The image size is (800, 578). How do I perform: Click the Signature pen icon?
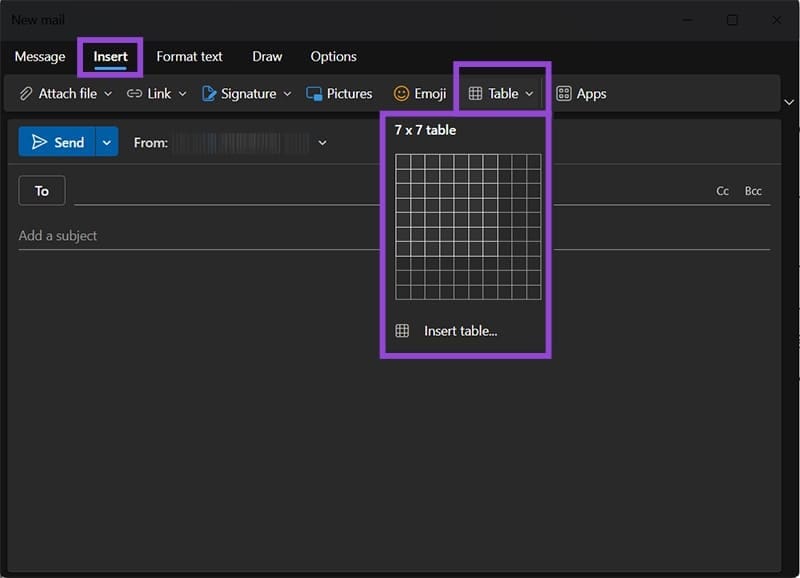coord(209,94)
